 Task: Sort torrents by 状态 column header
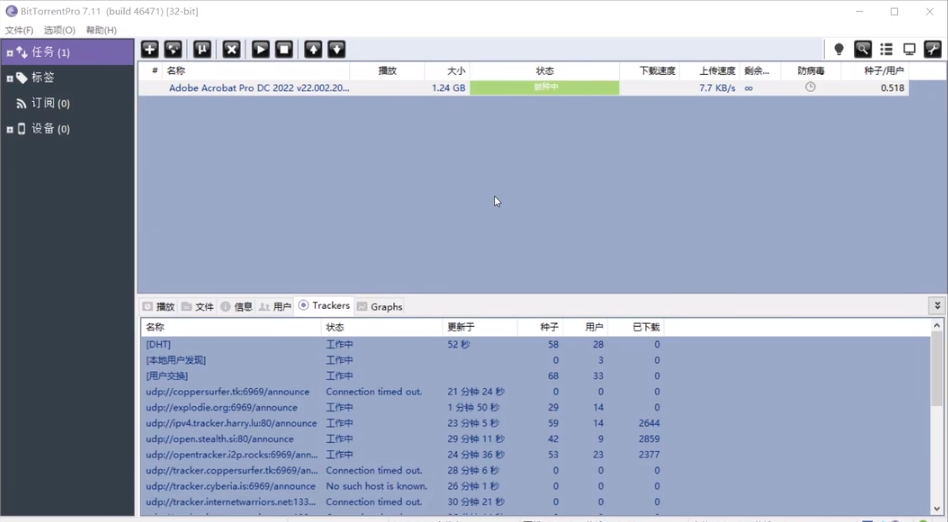pyautogui.click(x=545, y=71)
